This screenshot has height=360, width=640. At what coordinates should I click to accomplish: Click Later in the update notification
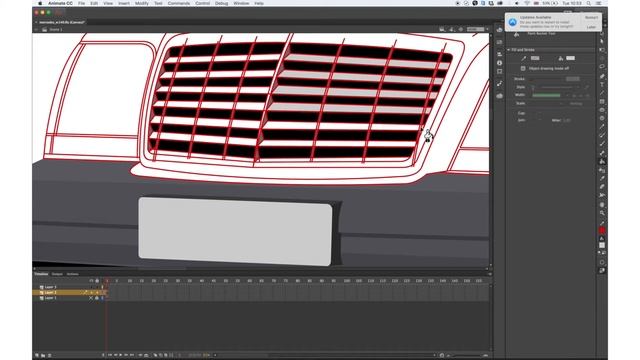(x=591, y=27)
